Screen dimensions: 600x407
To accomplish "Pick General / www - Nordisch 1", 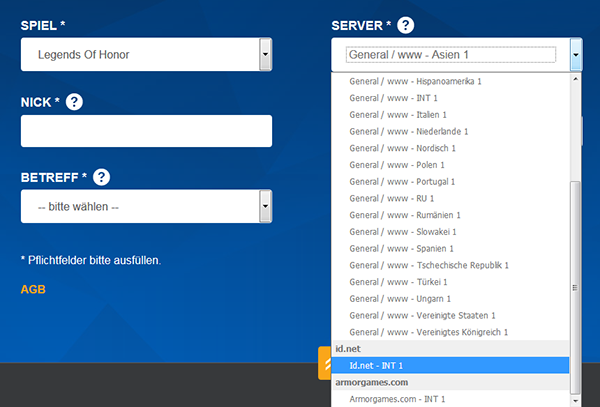I will pos(451,148).
